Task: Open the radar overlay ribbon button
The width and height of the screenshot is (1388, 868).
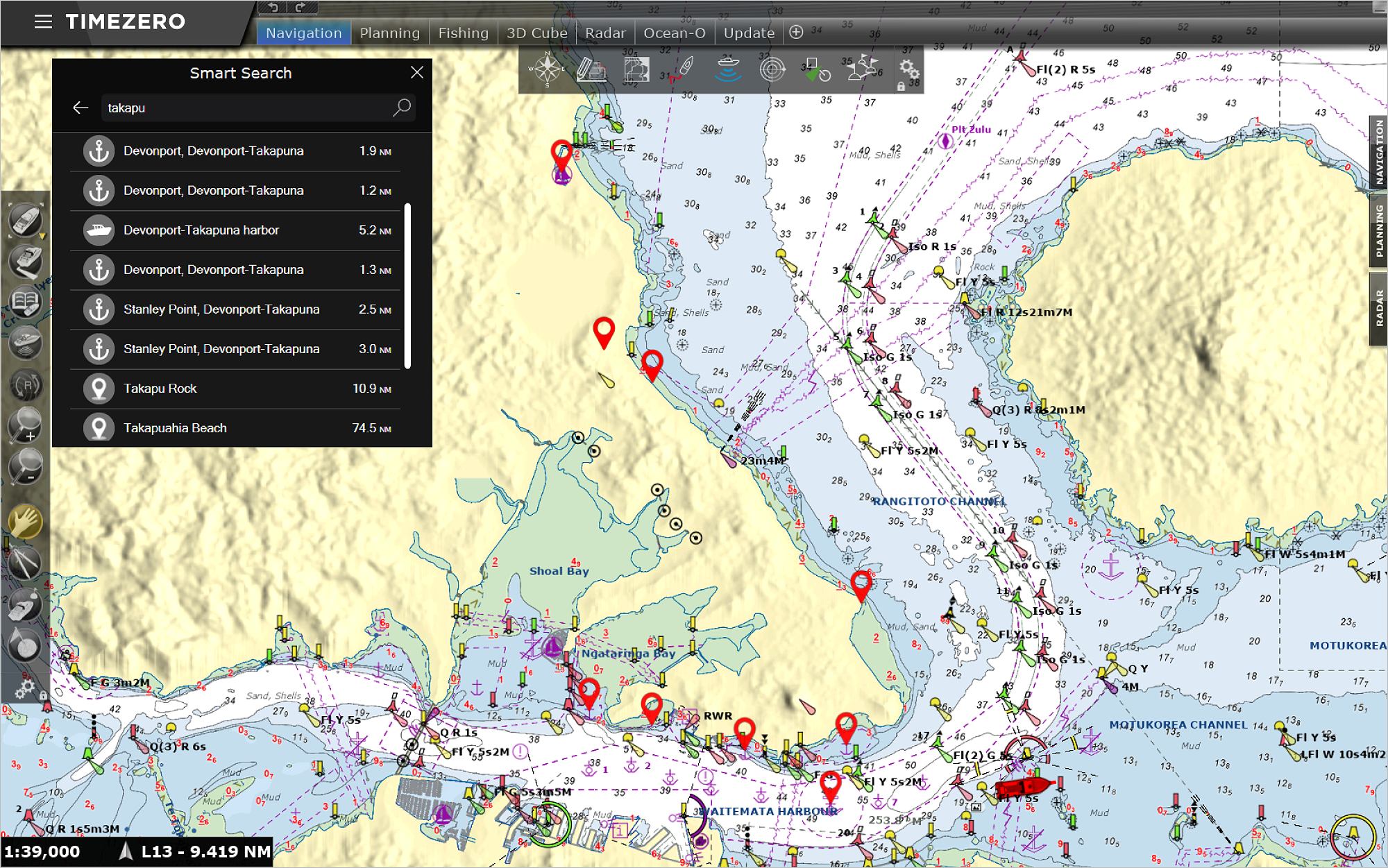Action: pos(772,69)
